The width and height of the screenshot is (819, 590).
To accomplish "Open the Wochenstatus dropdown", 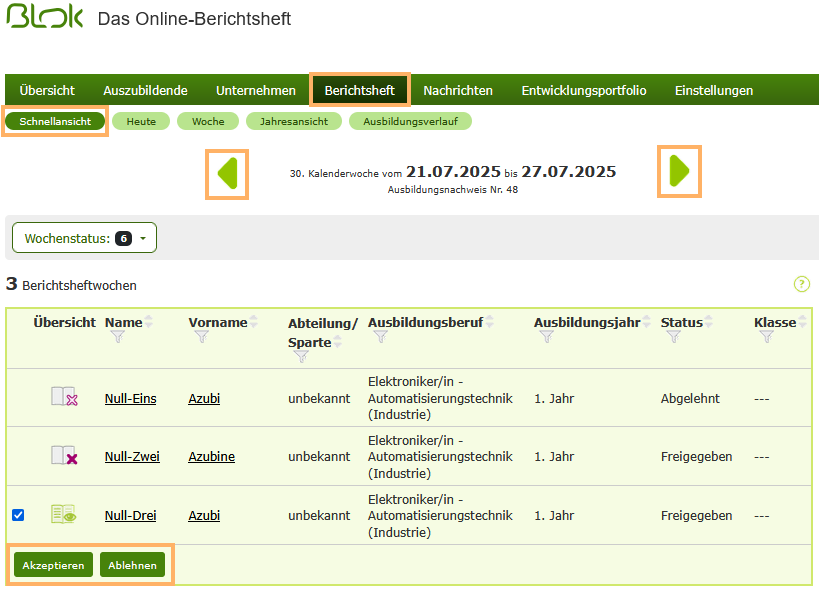I will click(x=84, y=237).
